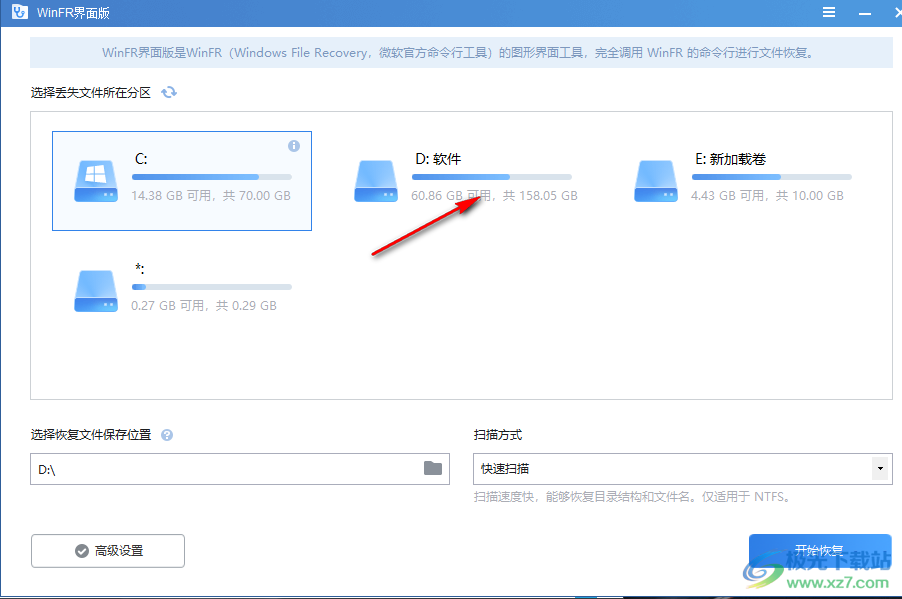Click the scan method dropdown arrow
The height and width of the screenshot is (599, 902).
click(x=879, y=468)
